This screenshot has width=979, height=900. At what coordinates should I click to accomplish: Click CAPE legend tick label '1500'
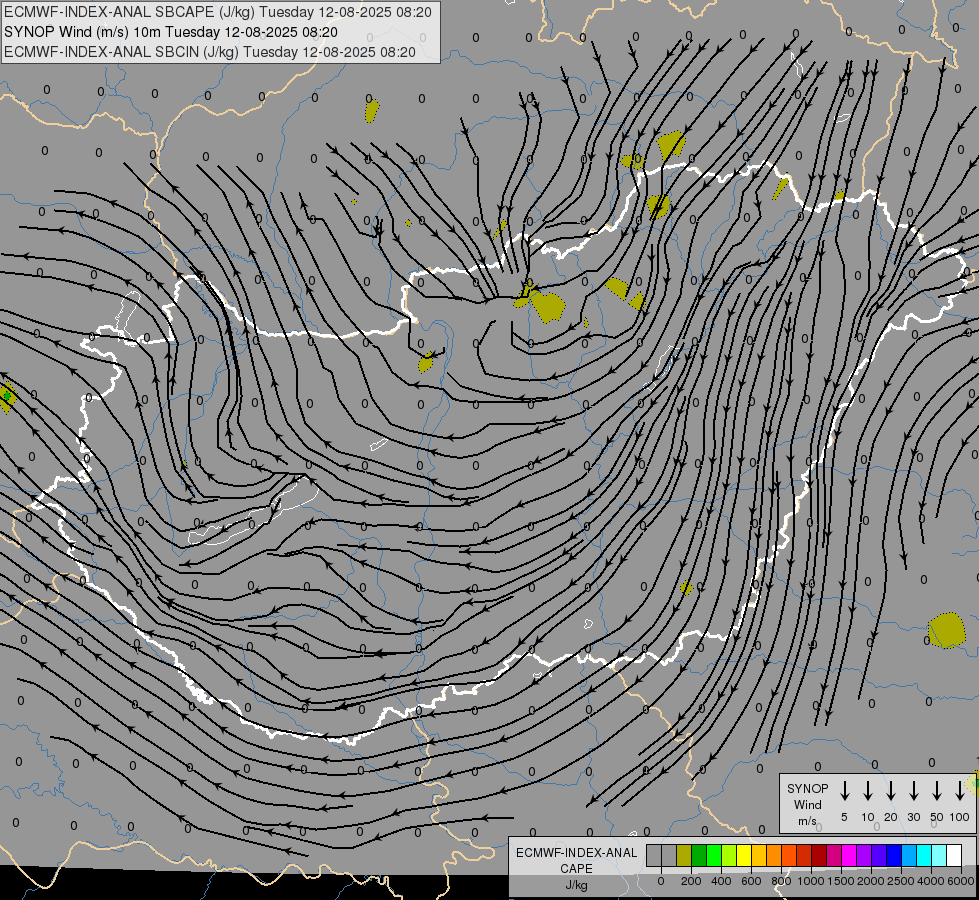tap(841, 881)
